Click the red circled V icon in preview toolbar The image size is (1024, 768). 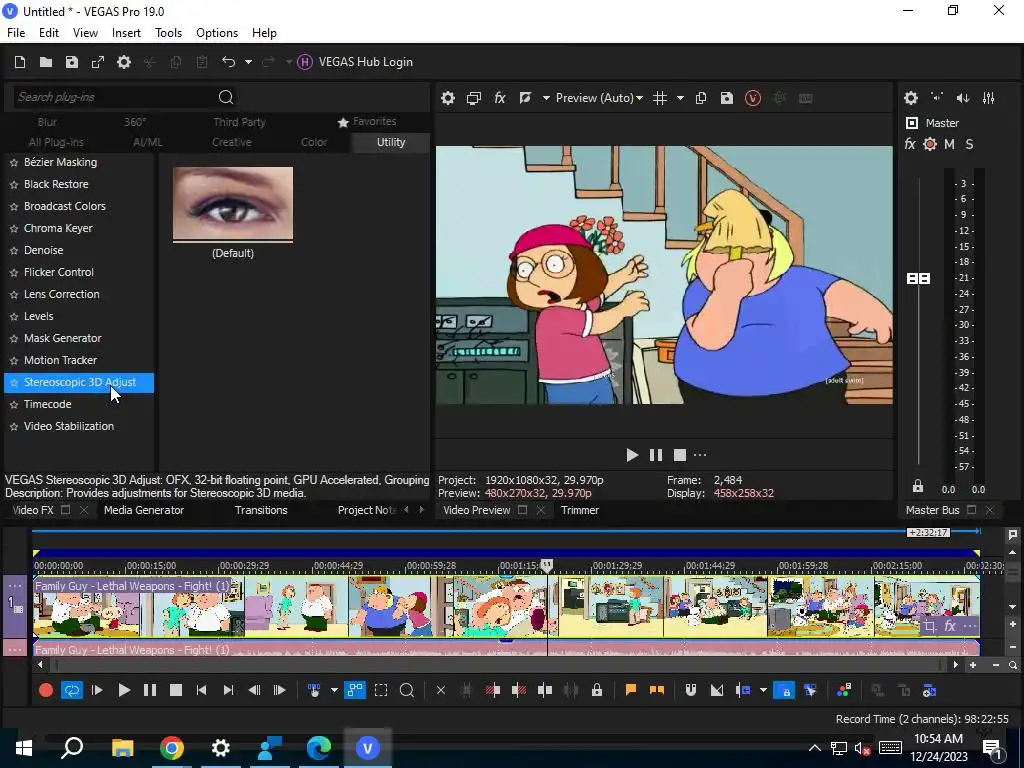(752, 98)
